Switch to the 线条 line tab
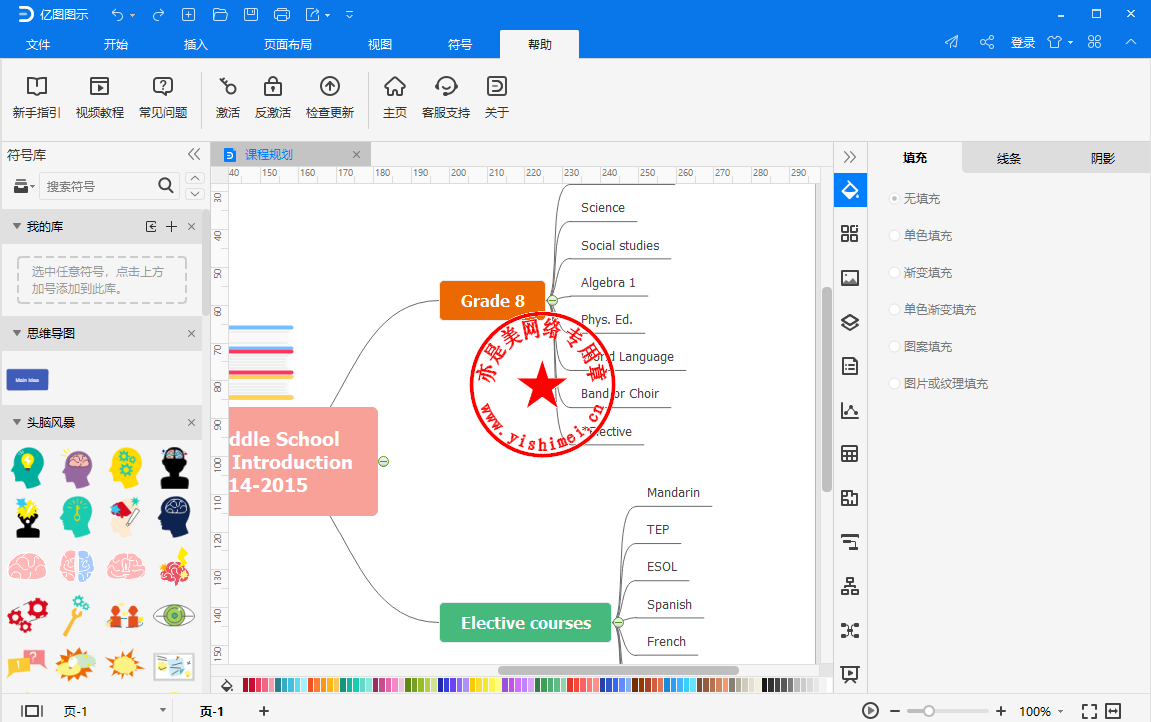This screenshot has height=722, width=1151. click(1008, 158)
